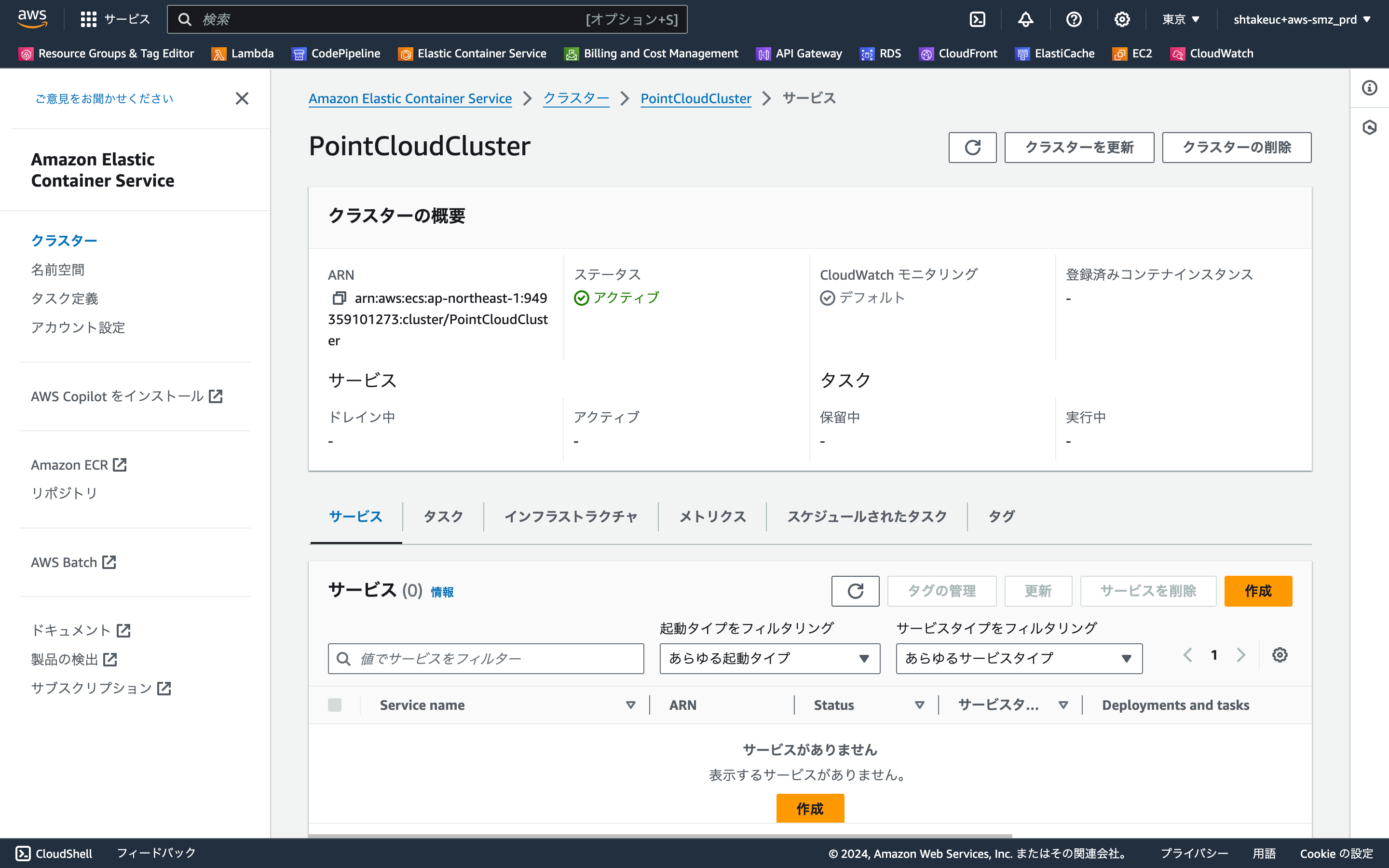Click the クラスターの削除 button
Viewport: 1389px width, 868px height.
[1237, 148]
